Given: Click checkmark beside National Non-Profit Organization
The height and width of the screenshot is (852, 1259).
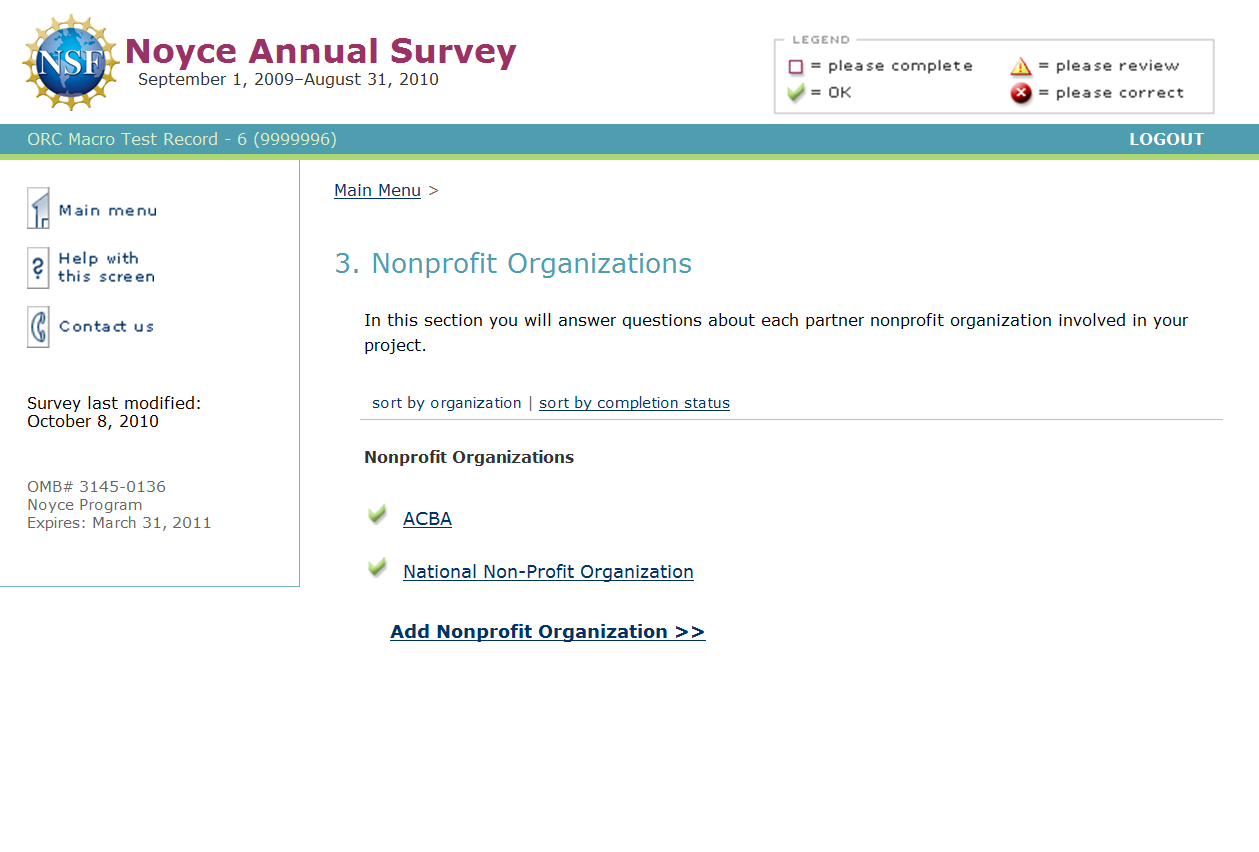Looking at the screenshot, I should 377,568.
